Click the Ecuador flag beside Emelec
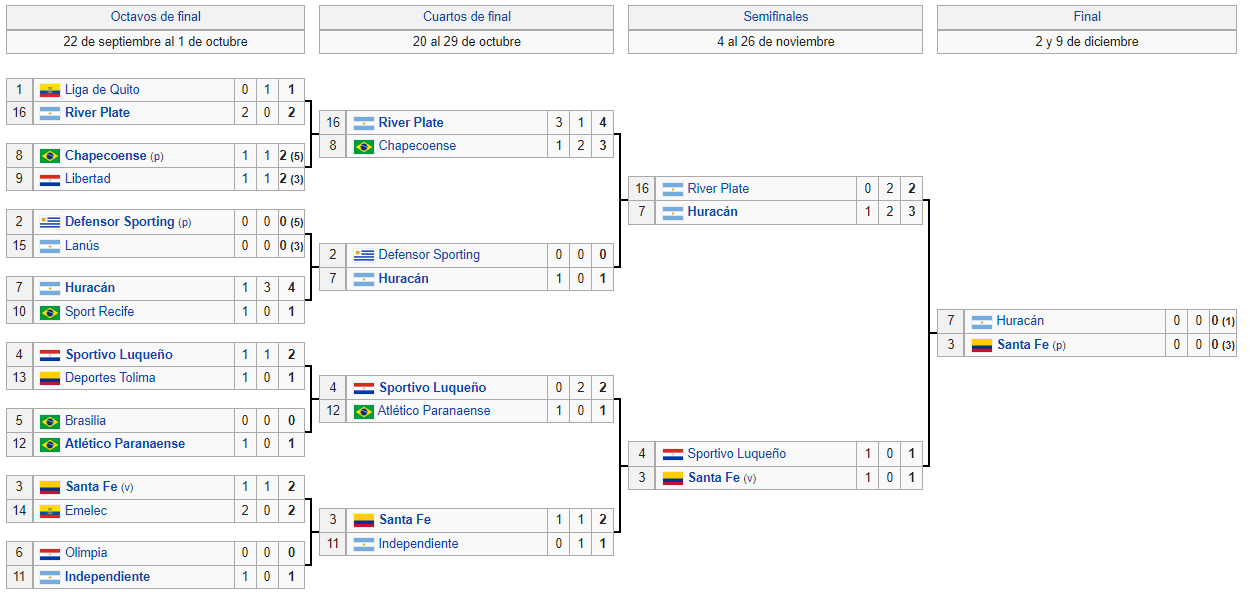Screen dimensions: 1249x597 tap(49, 511)
